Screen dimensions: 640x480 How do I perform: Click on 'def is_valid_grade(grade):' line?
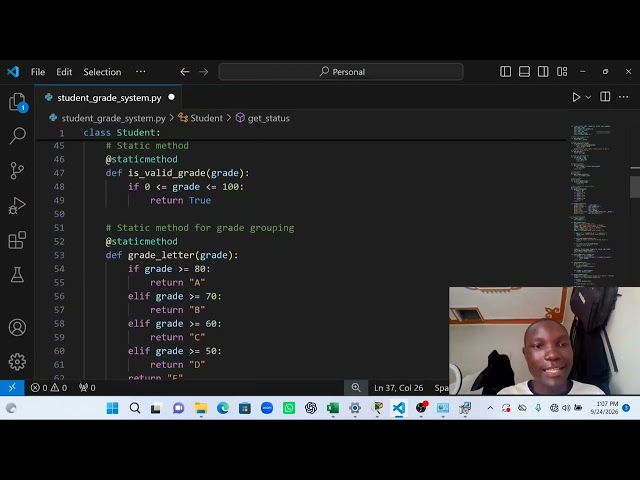[177, 173]
